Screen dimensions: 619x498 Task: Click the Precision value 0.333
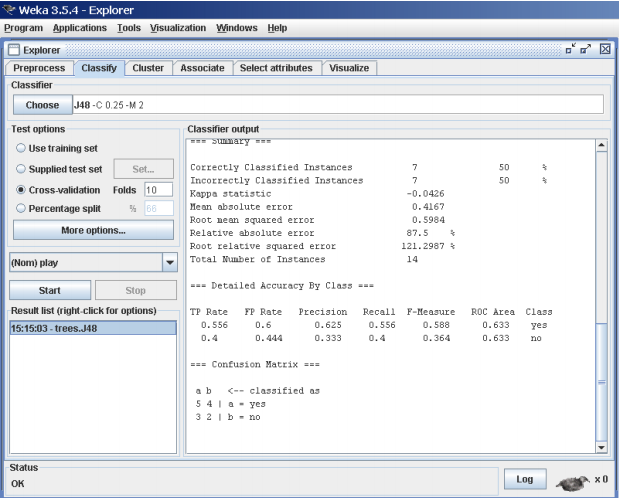point(328,338)
